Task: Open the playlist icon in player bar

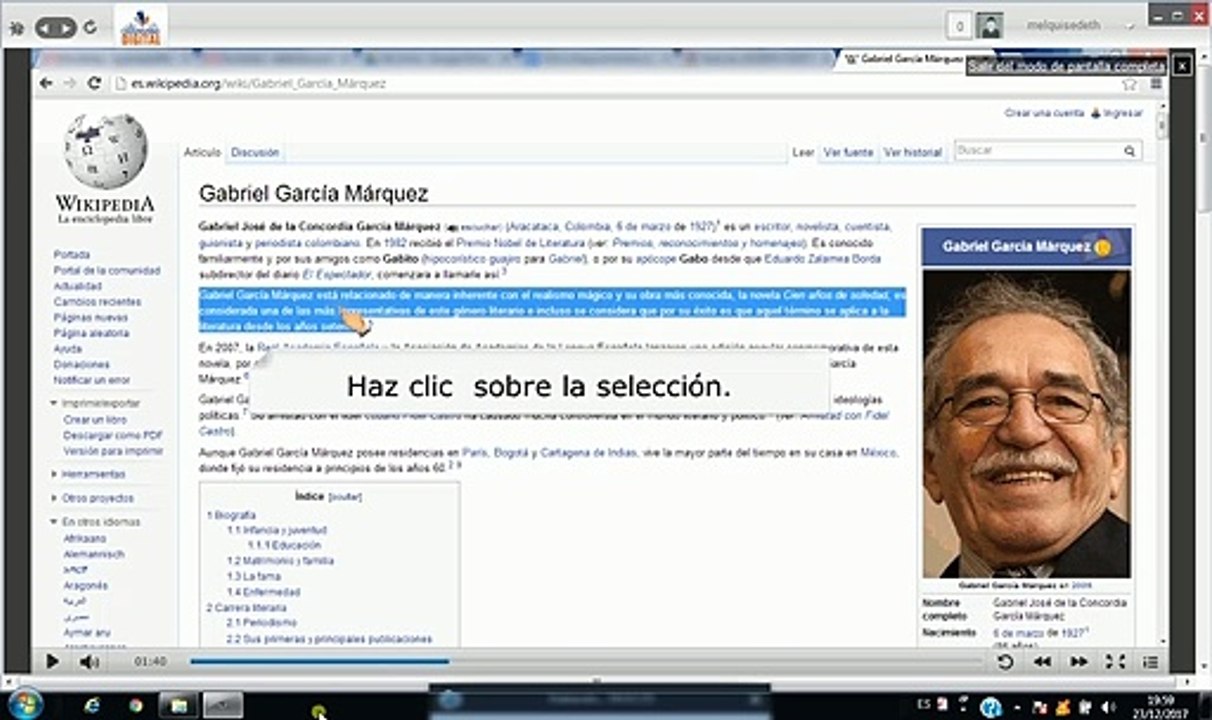Action: coord(1151,661)
